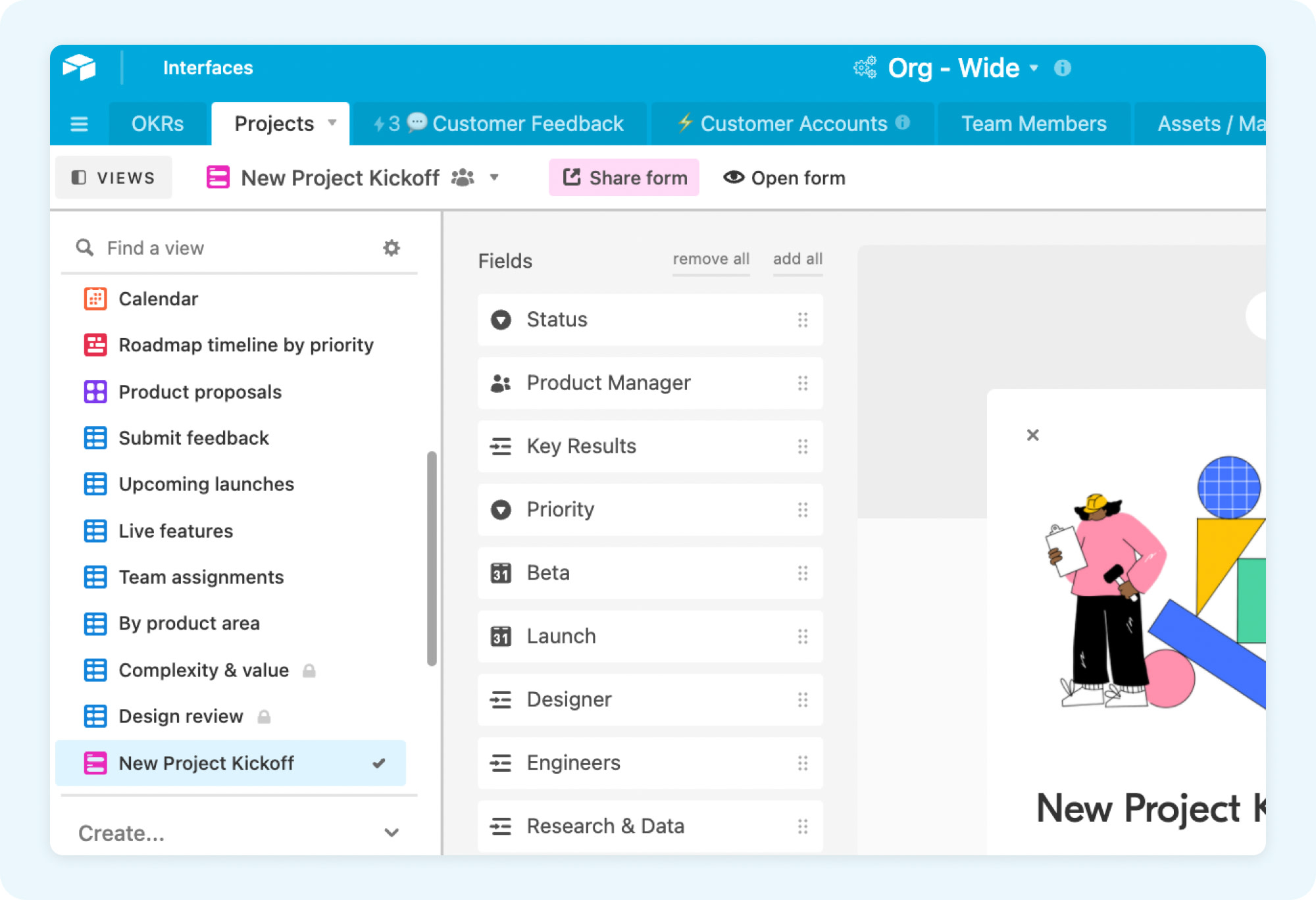
Task: Click the view settings gear icon
Action: pos(392,248)
